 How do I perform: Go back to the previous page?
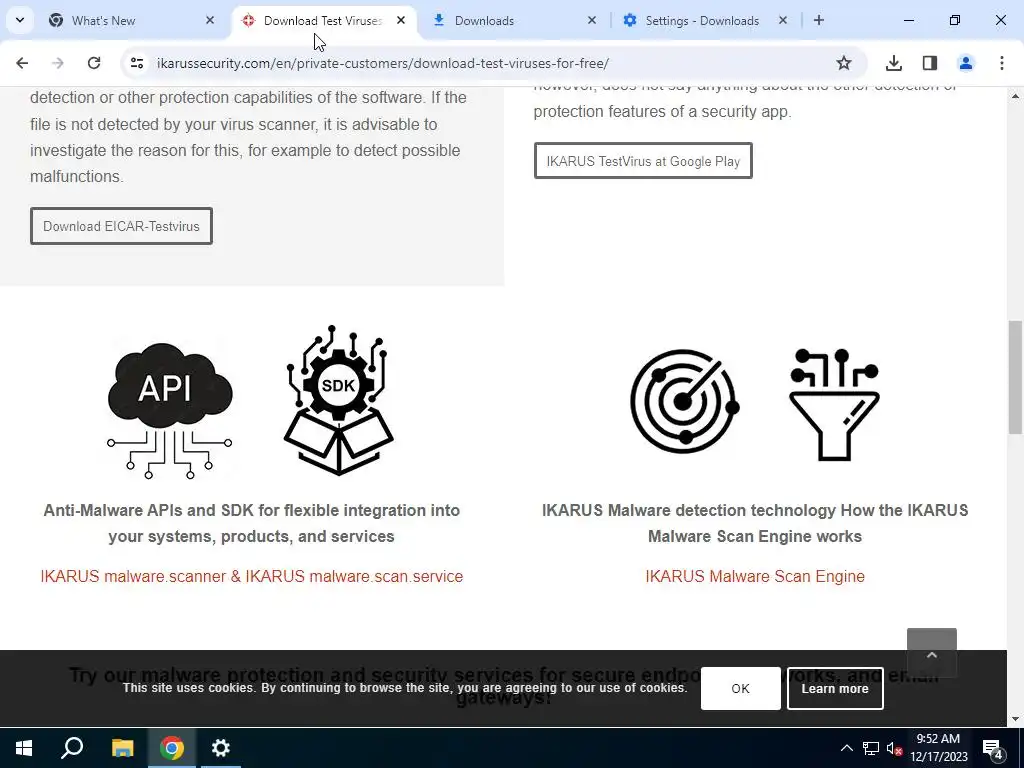tap(22, 63)
